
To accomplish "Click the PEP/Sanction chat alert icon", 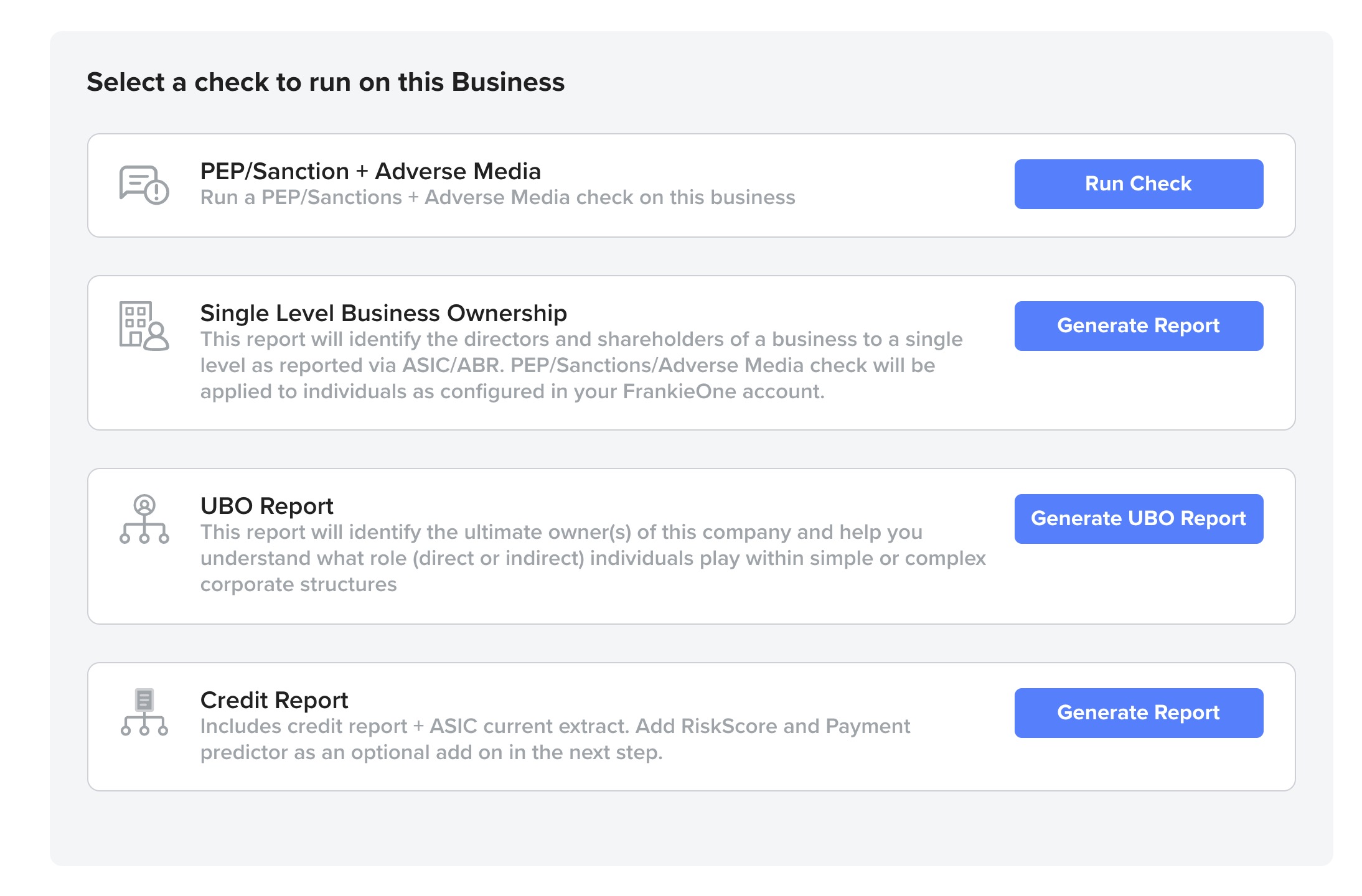I will click(144, 185).
